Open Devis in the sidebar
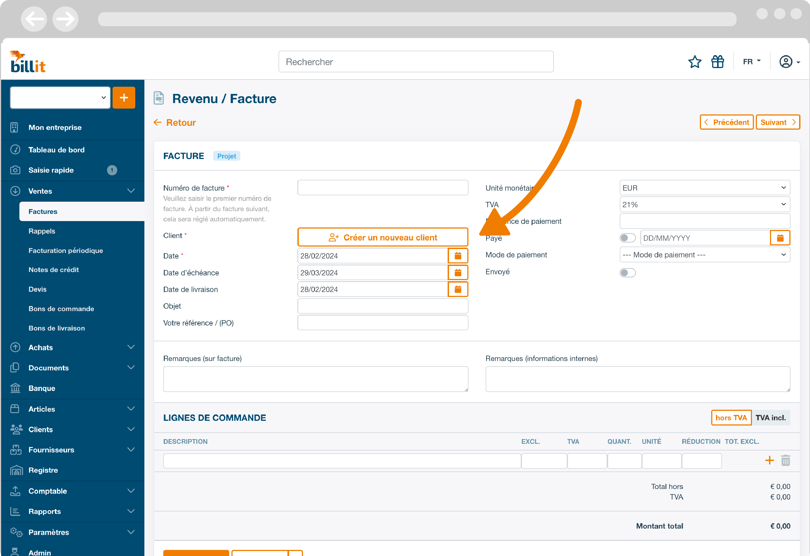This screenshot has height=556, width=810. 38,289
